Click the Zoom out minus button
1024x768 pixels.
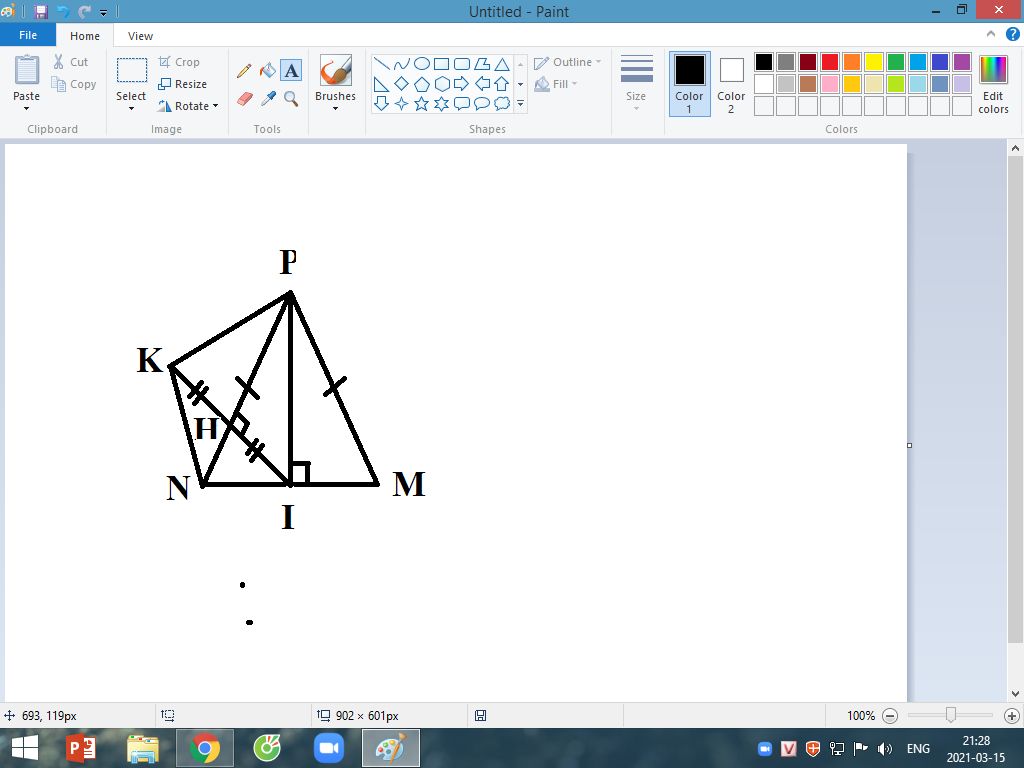[x=889, y=716]
